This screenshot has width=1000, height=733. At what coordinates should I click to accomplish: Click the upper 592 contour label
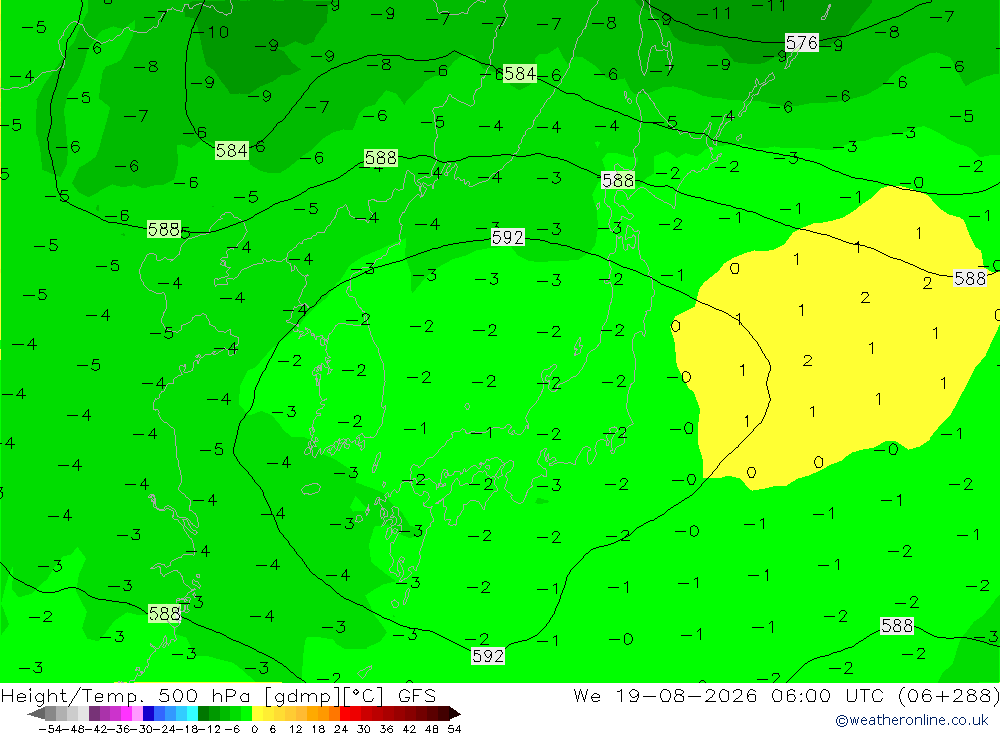pos(508,237)
